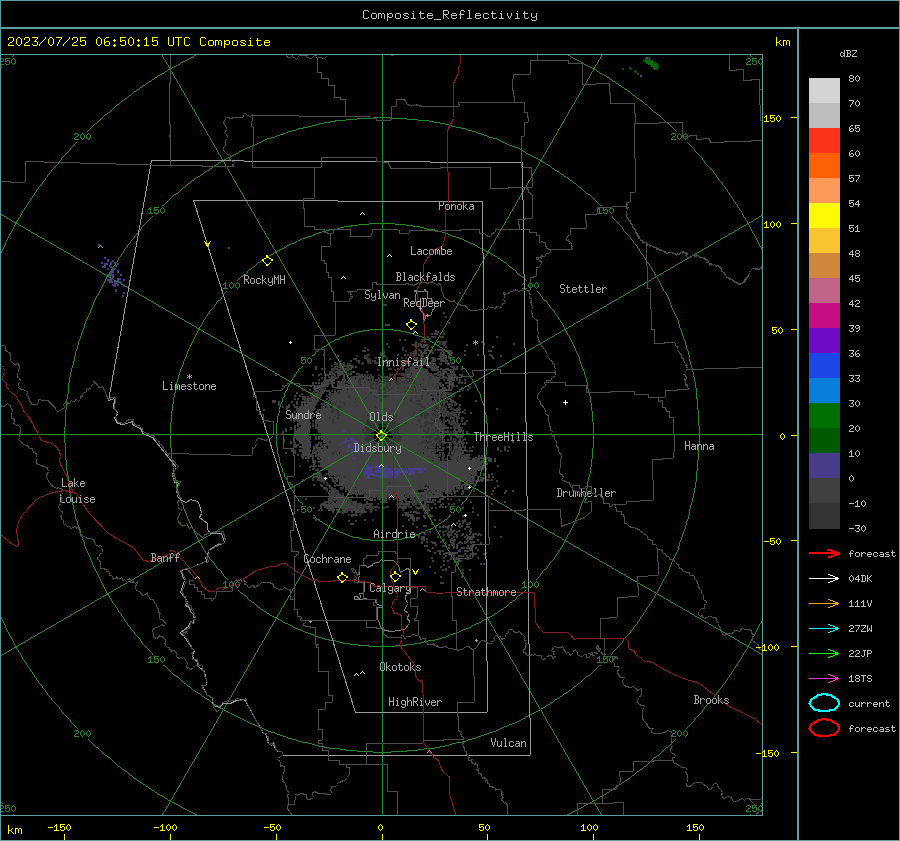Click the RedDeer city label

(424, 303)
